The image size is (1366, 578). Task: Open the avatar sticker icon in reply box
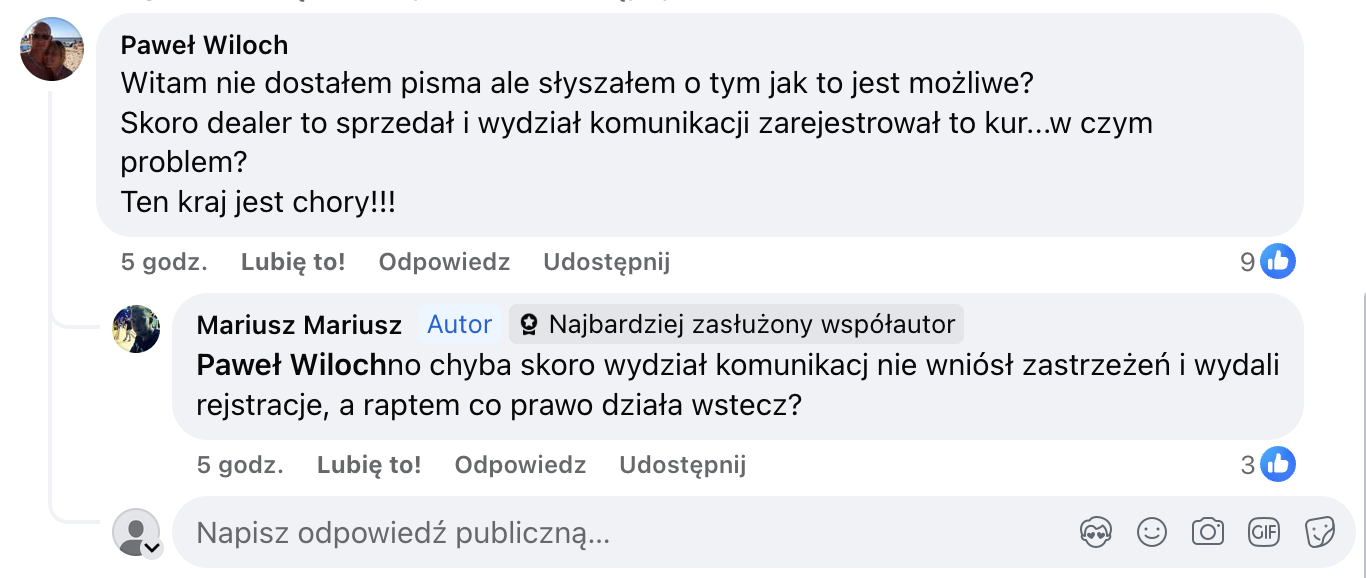click(x=1096, y=532)
